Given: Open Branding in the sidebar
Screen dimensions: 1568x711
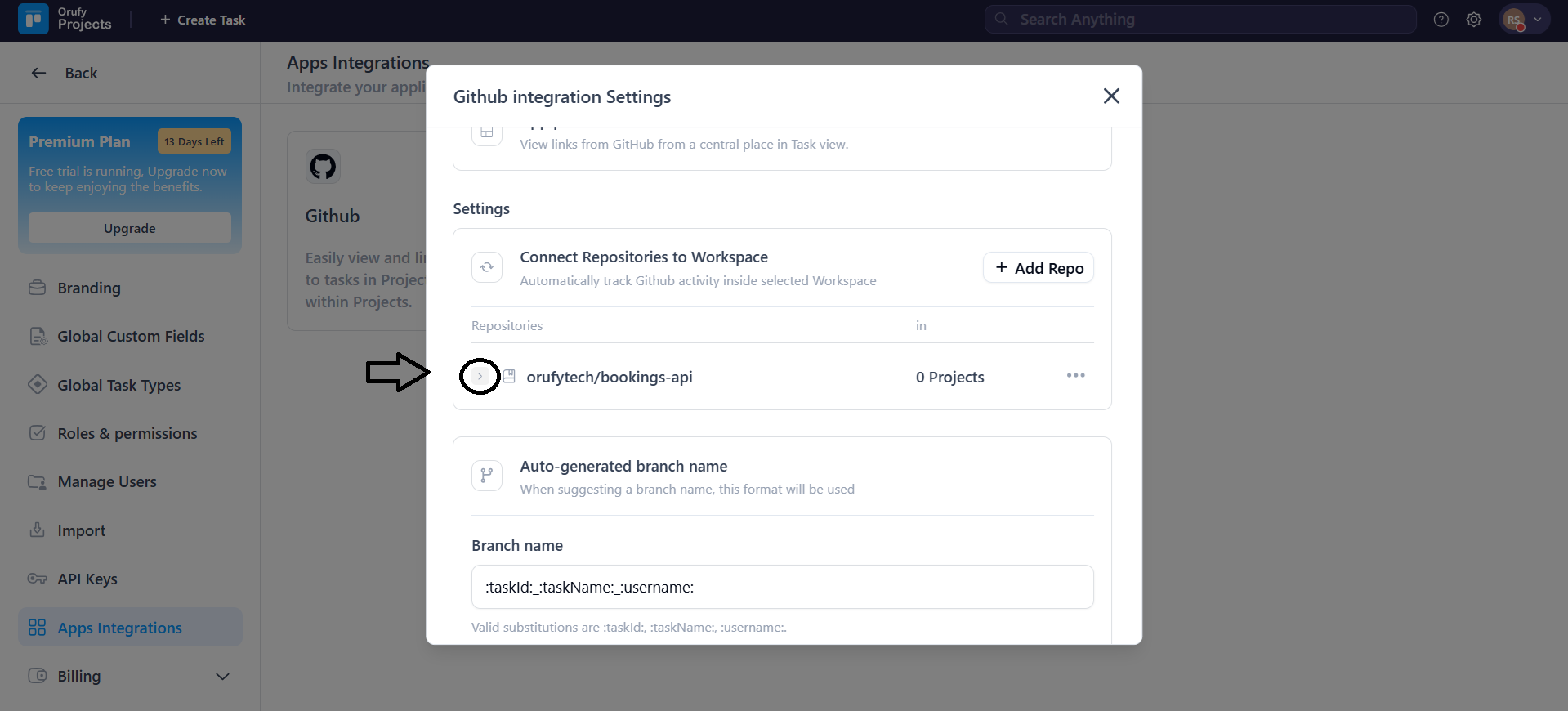Looking at the screenshot, I should point(89,288).
